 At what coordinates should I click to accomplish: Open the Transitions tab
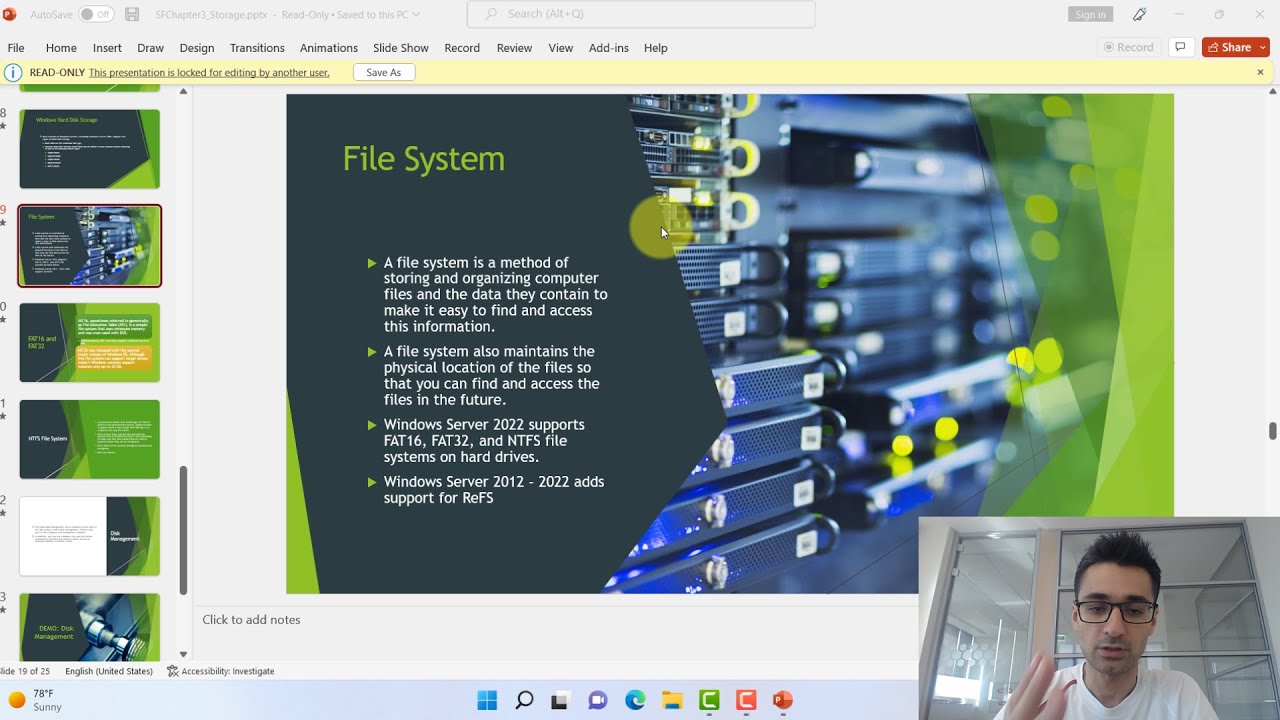click(x=257, y=48)
